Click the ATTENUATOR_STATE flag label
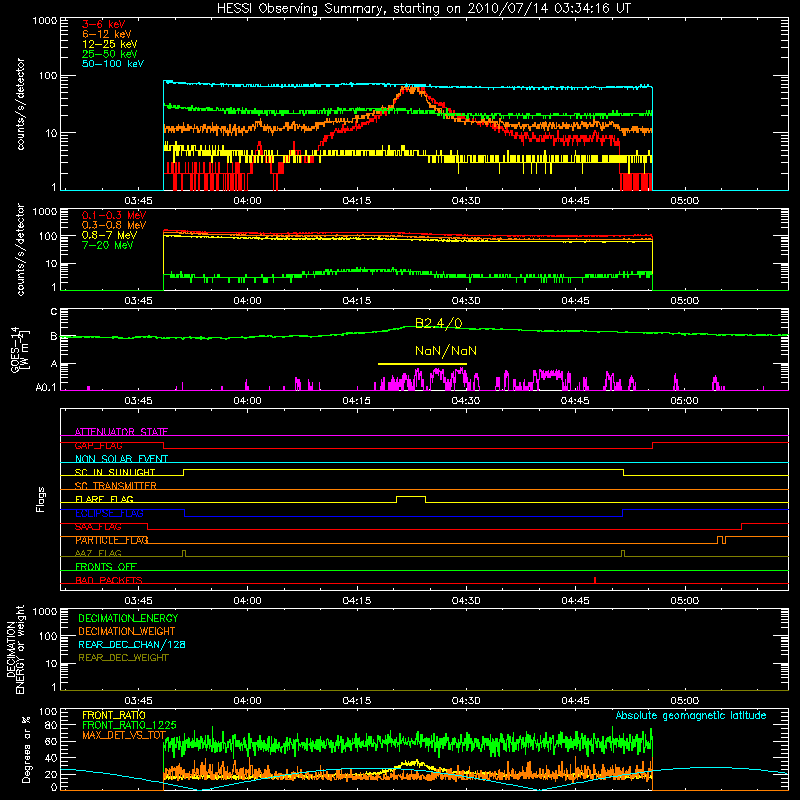 click(x=121, y=432)
